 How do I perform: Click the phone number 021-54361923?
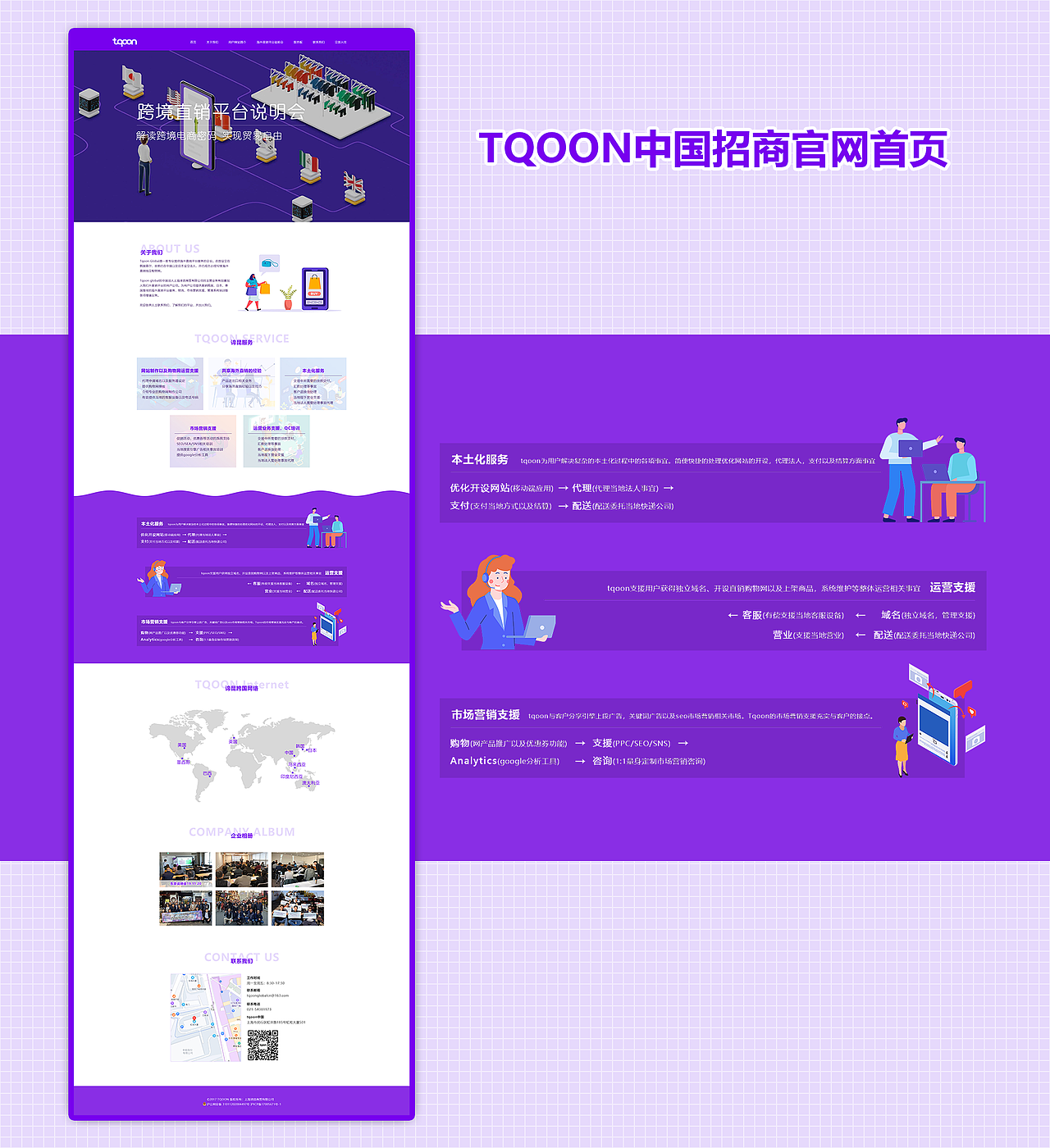coord(259,1009)
